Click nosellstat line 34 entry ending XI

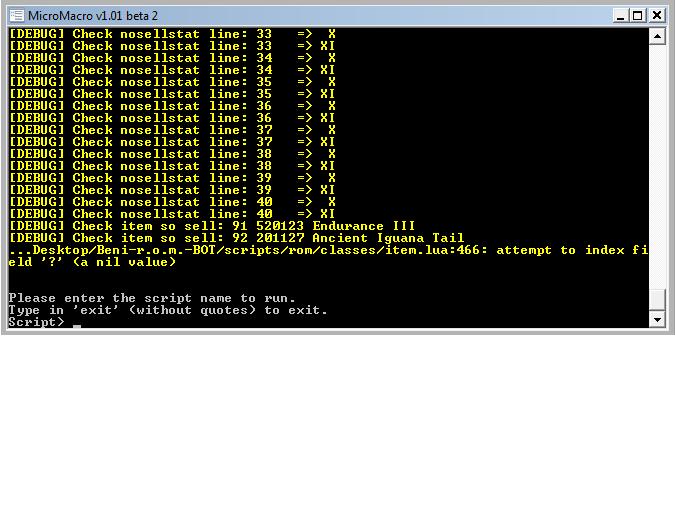point(172,70)
